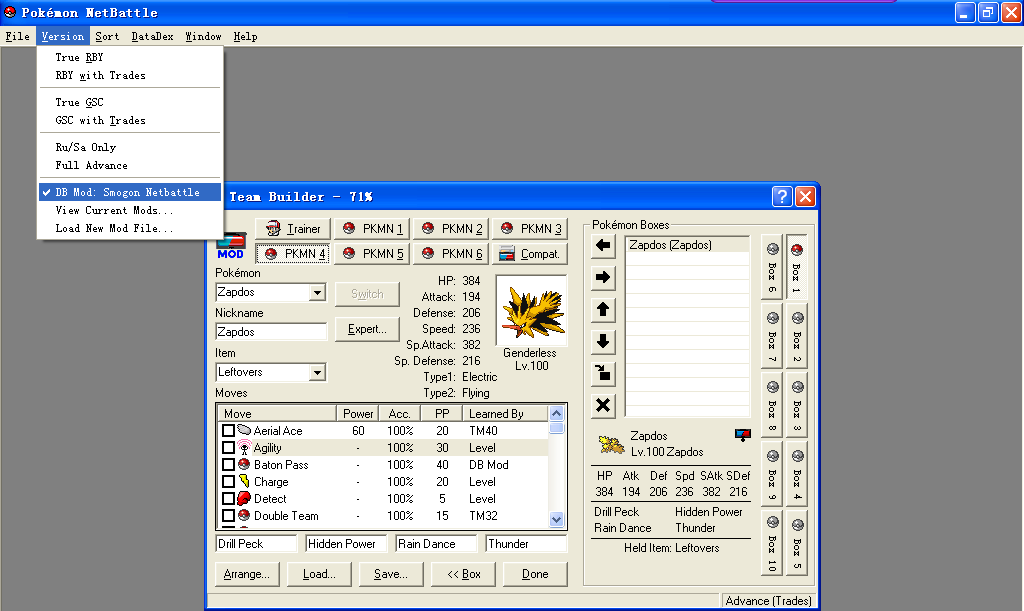The width and height of the screenshot is (1024, 611).
Task: Check the Aerial Ace move checkbox
Action: tap(228, 431)
